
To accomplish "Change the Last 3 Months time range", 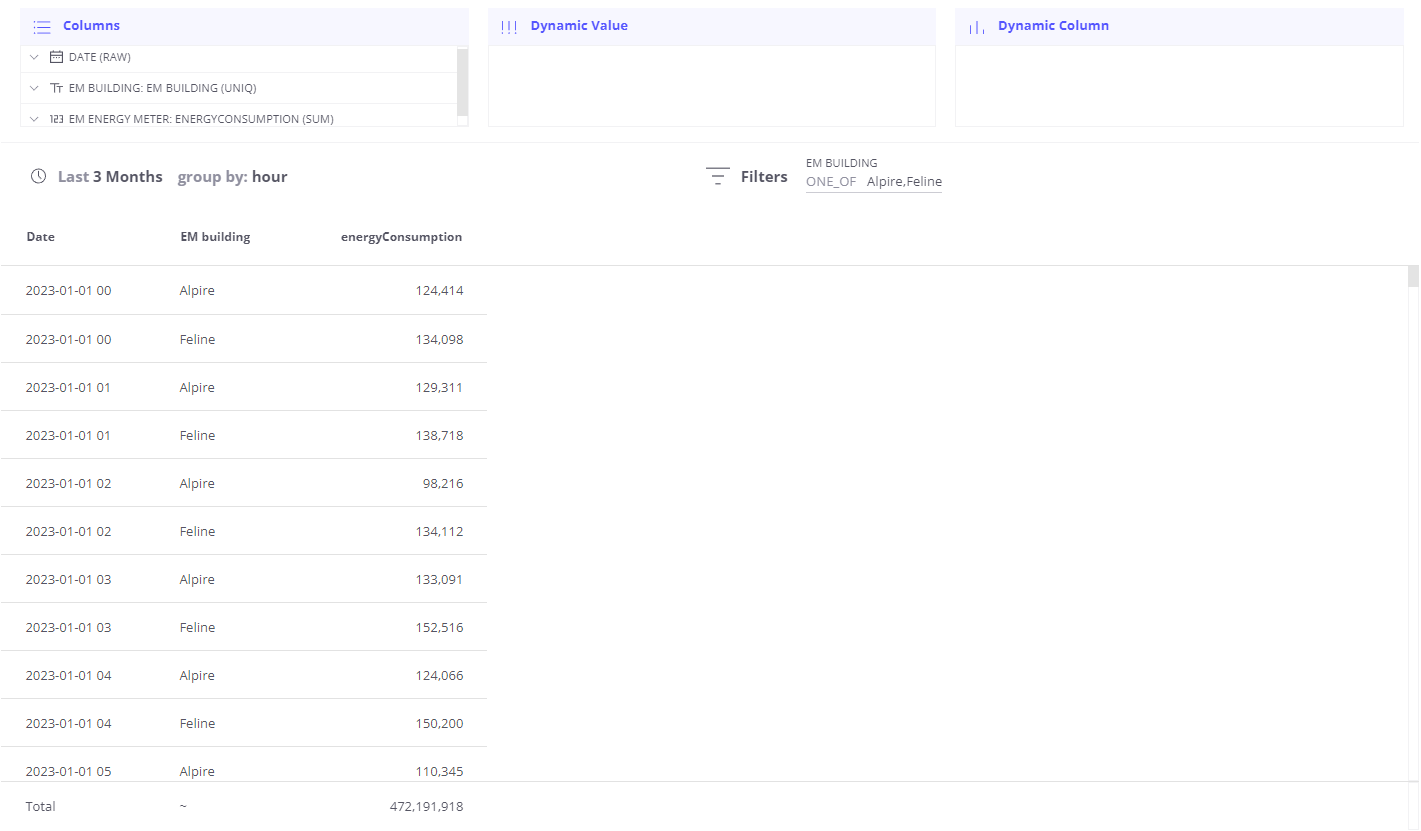I will (x=110, y=177).
